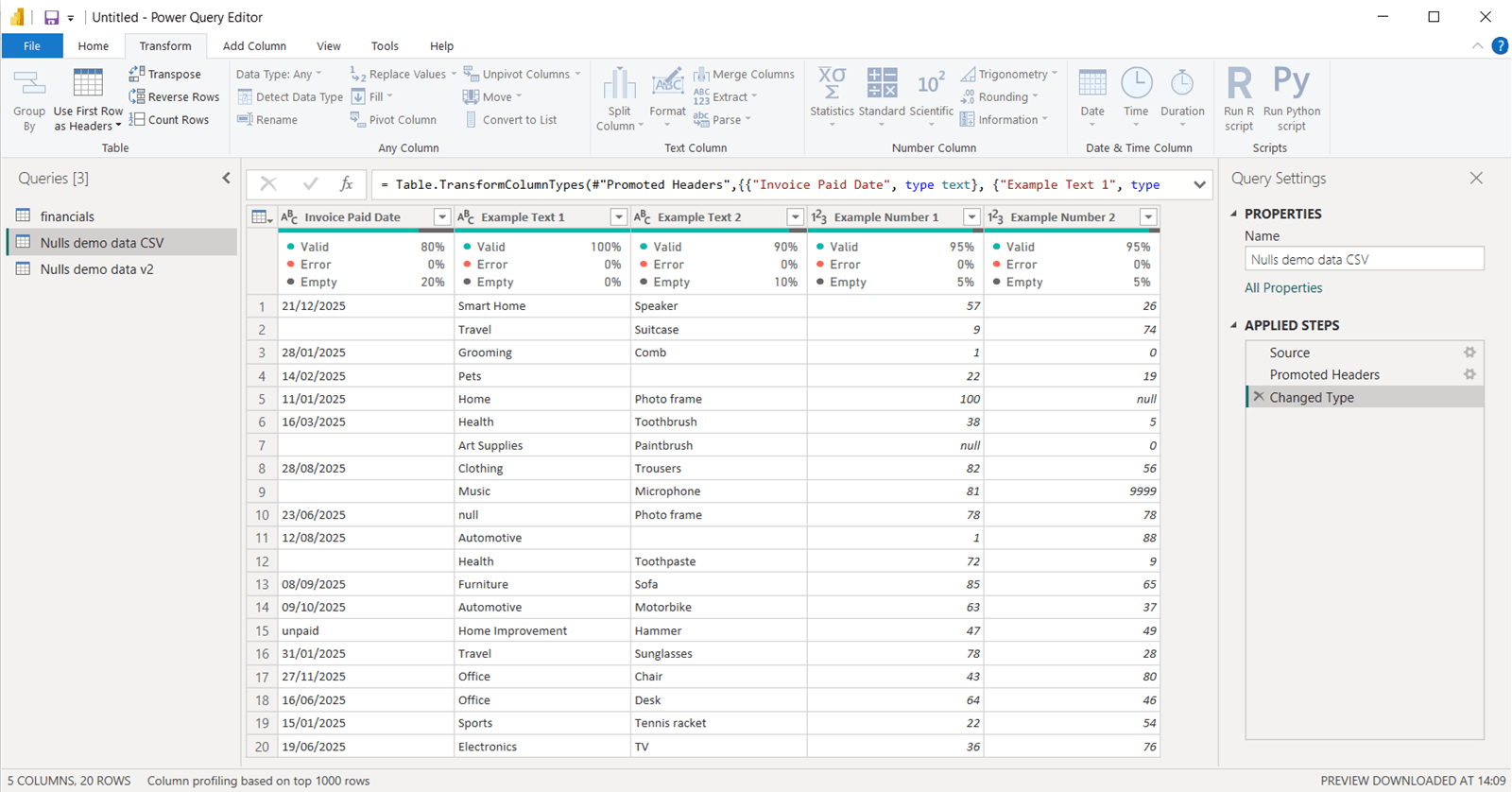Open Source step settings gear
The width and height of the screenshot is (1512, 792).
click(1469, 352)
